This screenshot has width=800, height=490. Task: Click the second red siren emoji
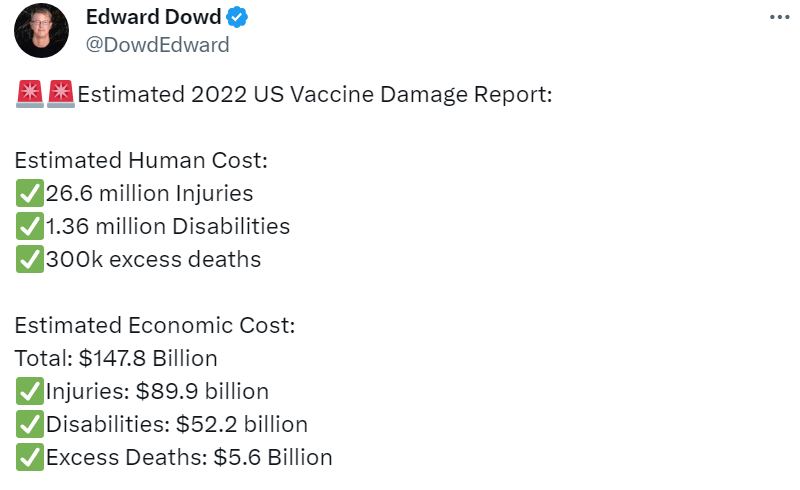(61, 95)
